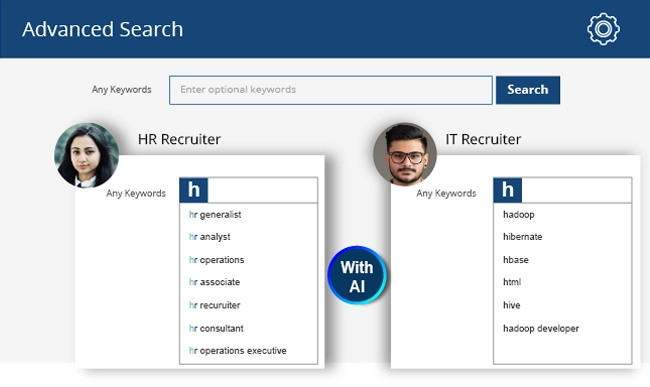
Task: Click the top 'Any Keywords' label
Action: (121, 89)
